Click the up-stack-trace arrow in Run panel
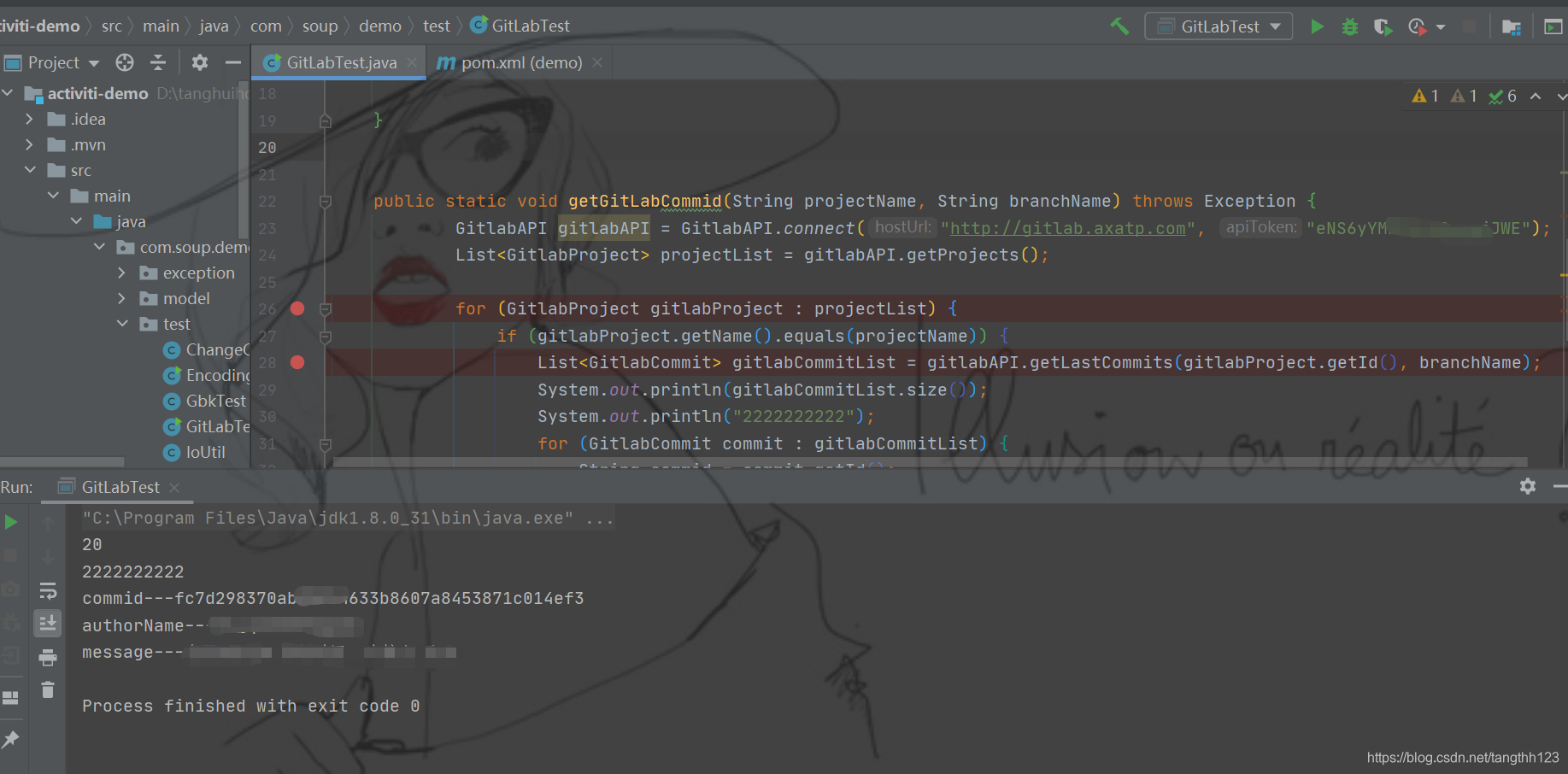This screenshot has height=774, width=1568. tap(48, 523)
